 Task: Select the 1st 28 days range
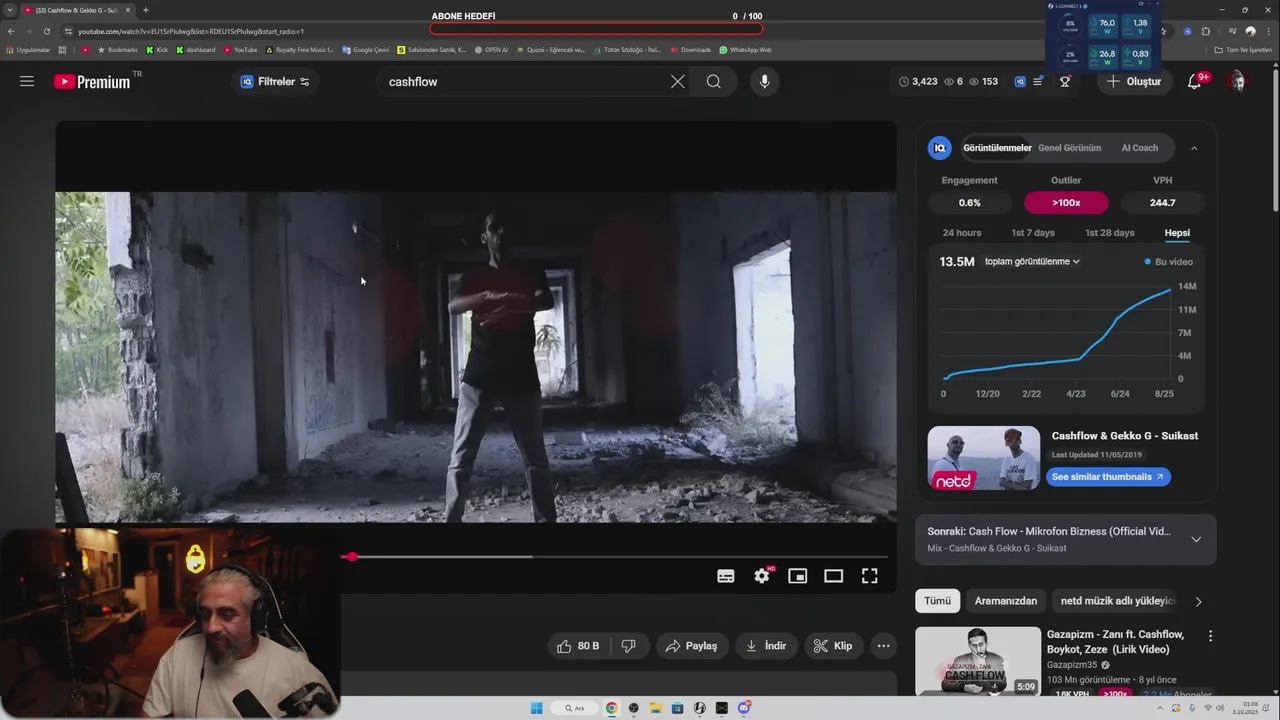1110,233
